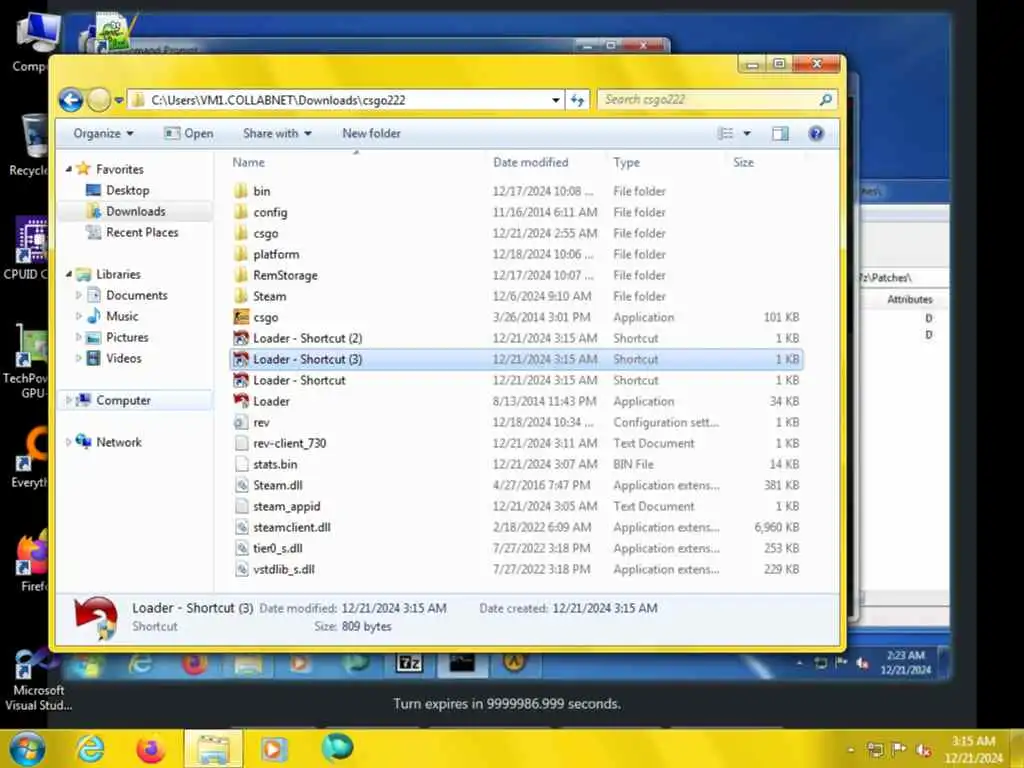Click the Back navigation arrow button
This screenshot has height=768, width=1024.
click(71, 100)
